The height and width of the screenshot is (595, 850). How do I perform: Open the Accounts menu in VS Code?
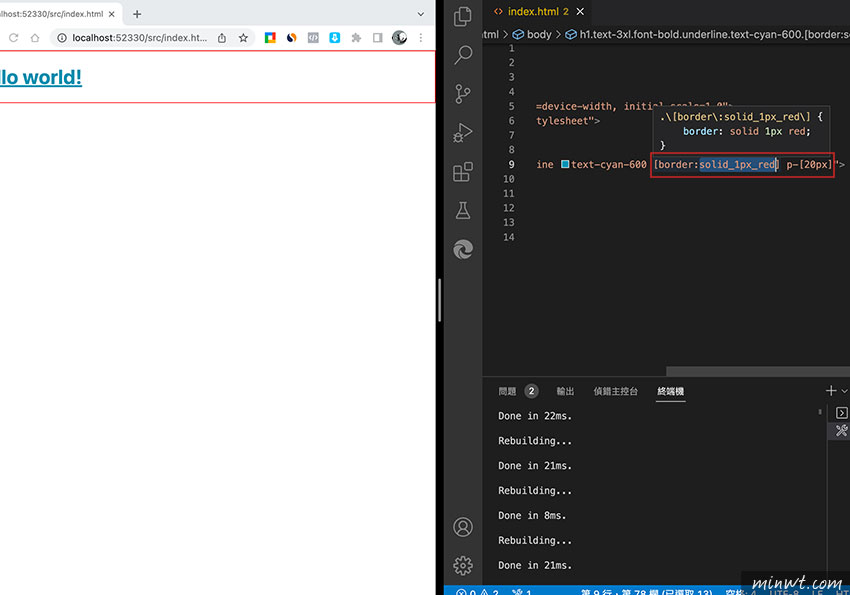pos(463,527)
